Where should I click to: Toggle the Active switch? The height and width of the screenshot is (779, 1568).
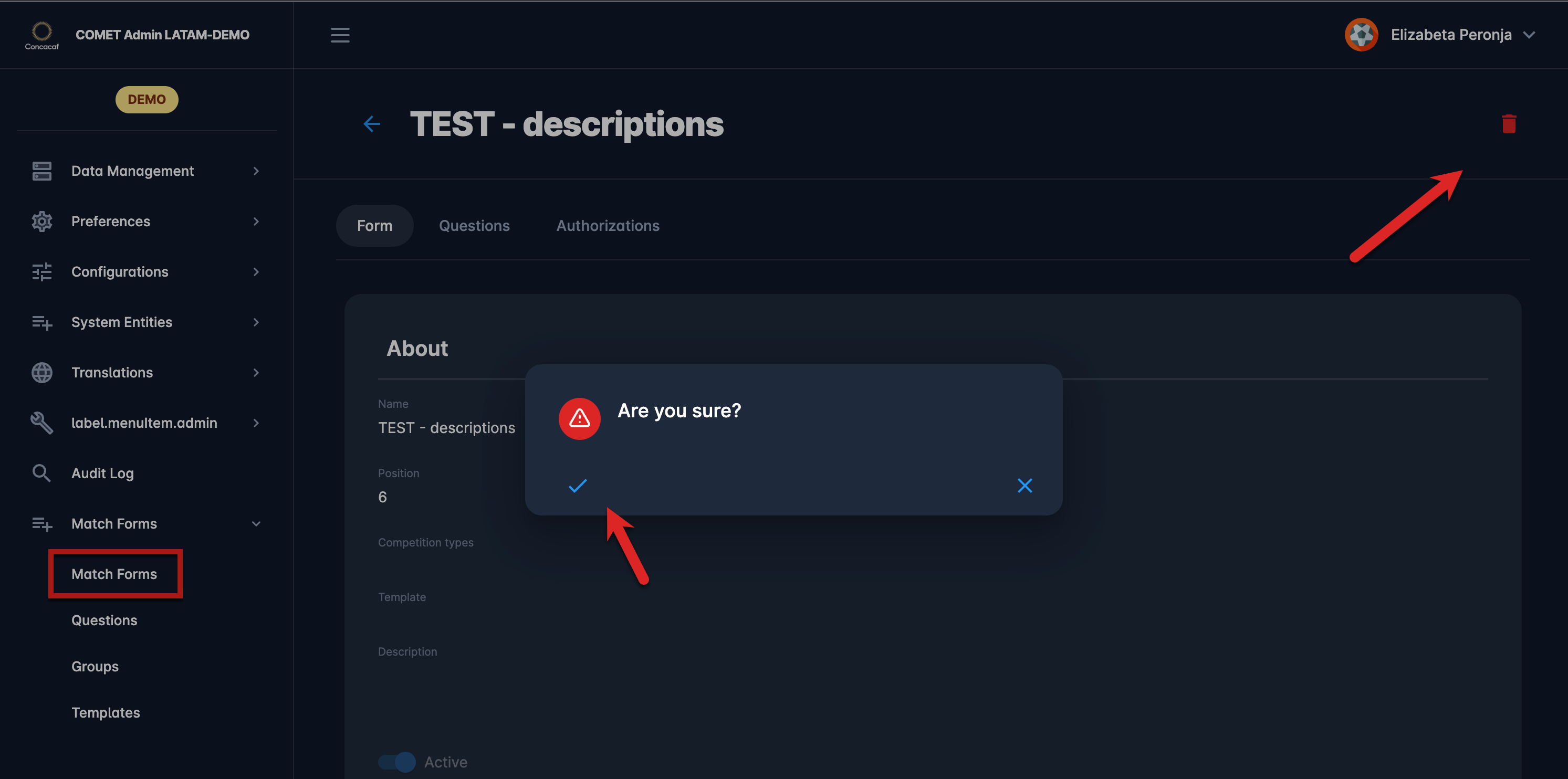[x=397, y=762]
